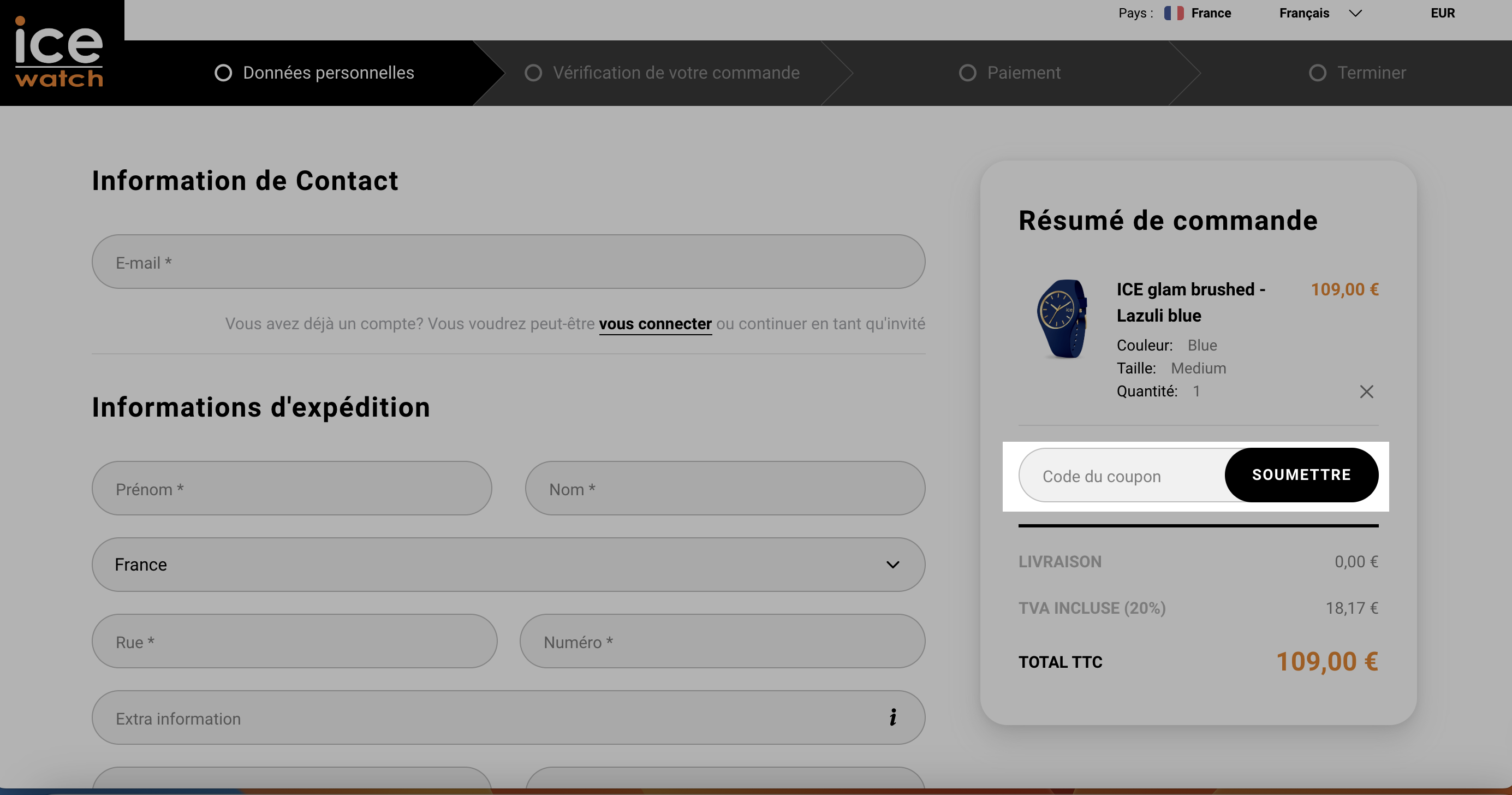Screen dimensions: 1512x795
Task: Click the French flag icon
Action: (1174, 13)
